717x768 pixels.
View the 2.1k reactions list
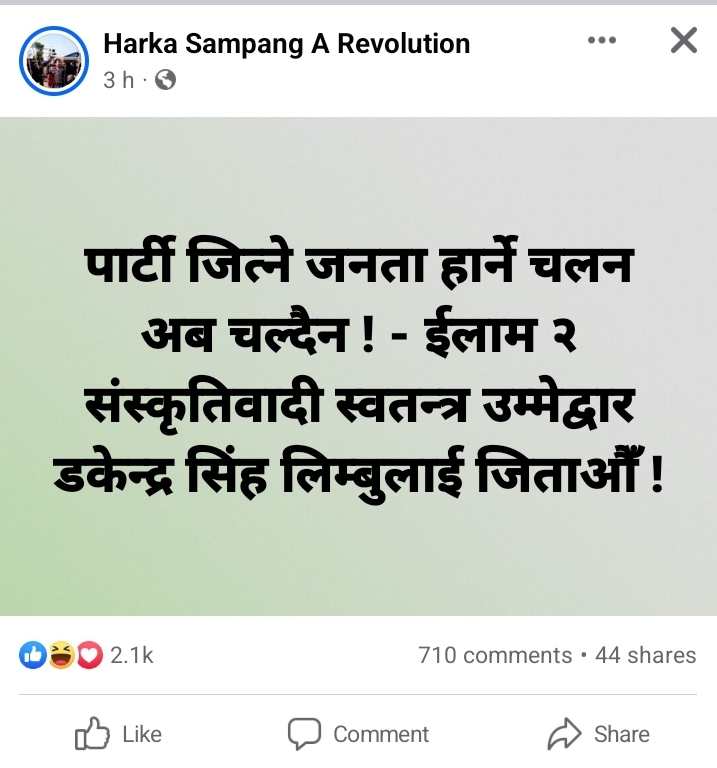tap(132, 655)
